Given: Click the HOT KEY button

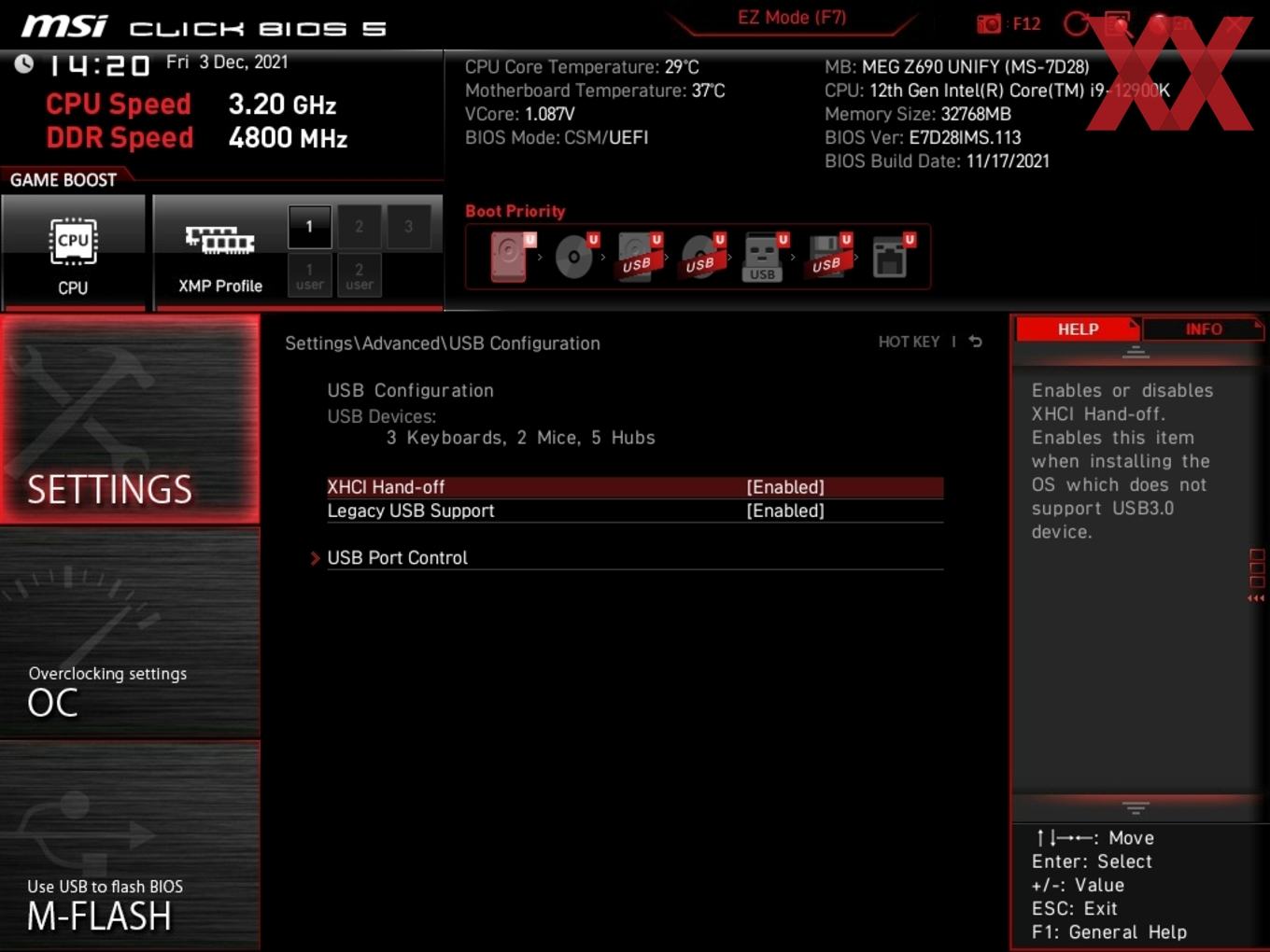Looking at the screenshot, I should 909,342.
